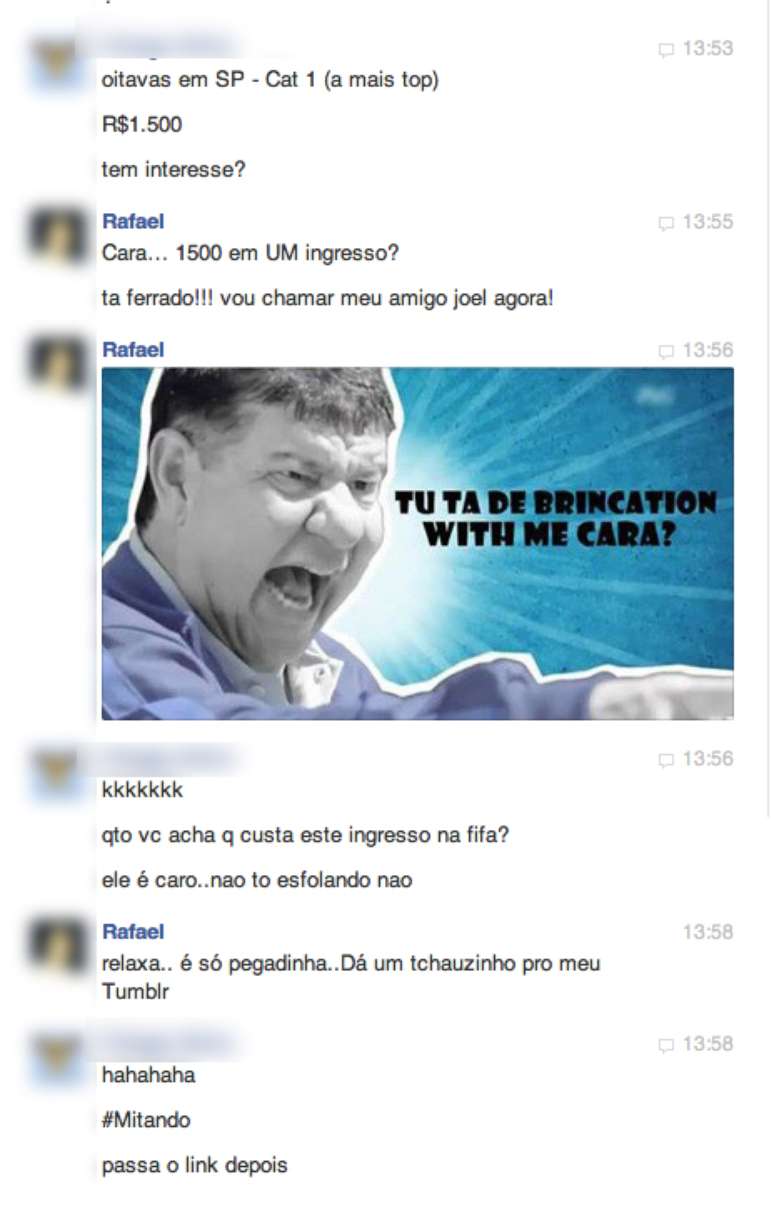Click the blurred sender name above kkkkkkk
This screenshot has width=774, height=1209.
tap(170, 759)
